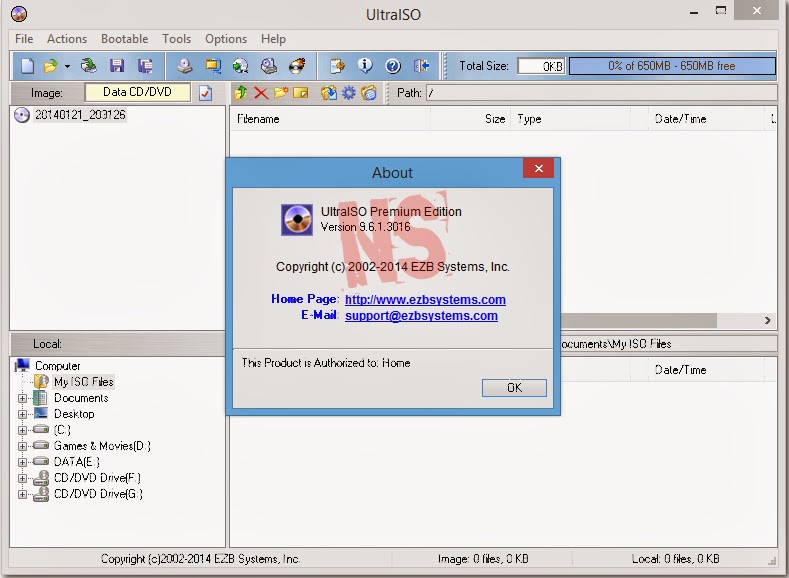This screenshot has width=789, height=578.
Task: Click the image Properties checkmark icon
Action: 205,93
